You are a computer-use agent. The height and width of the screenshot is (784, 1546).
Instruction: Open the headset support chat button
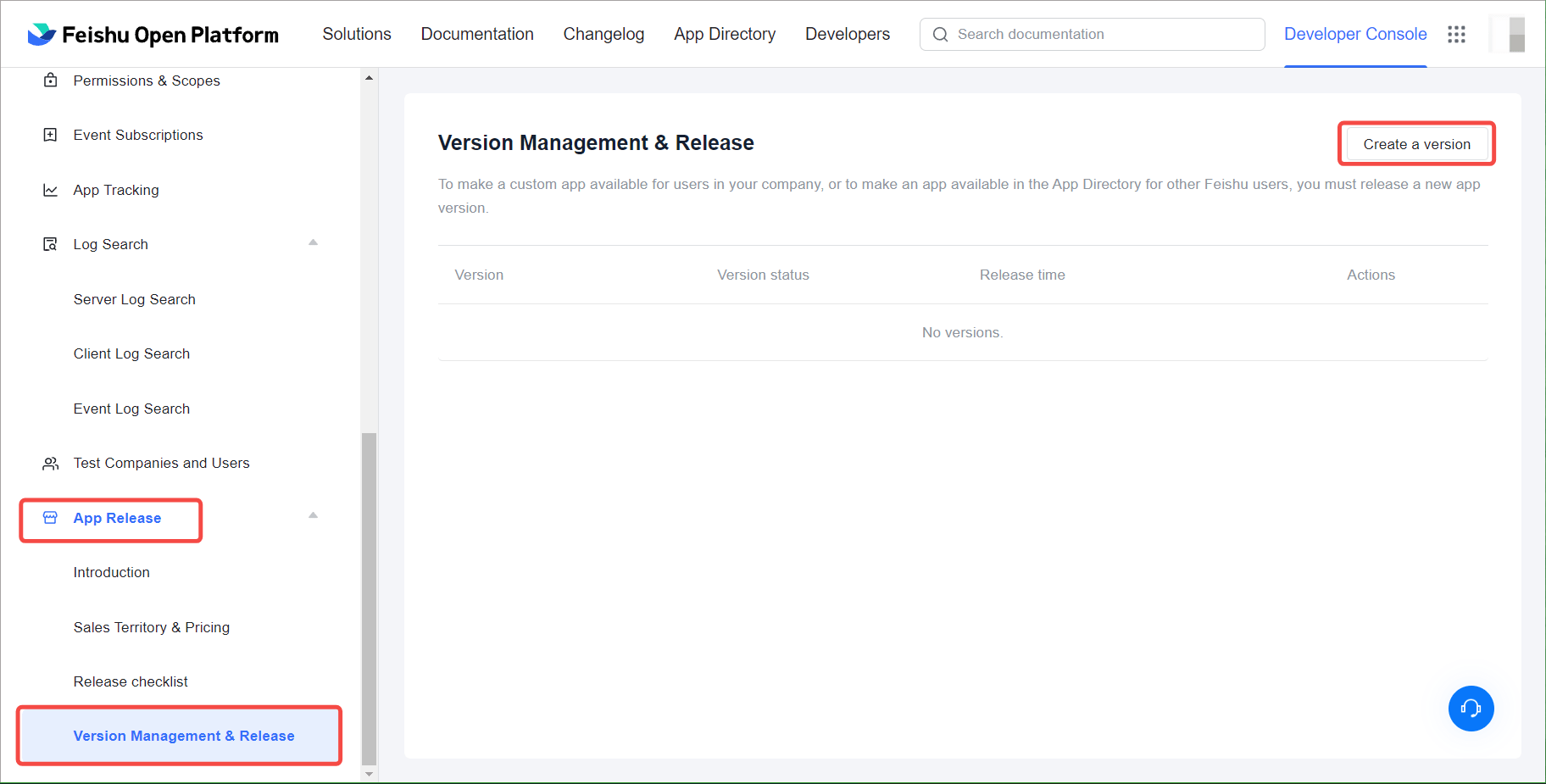(1471, 709)
